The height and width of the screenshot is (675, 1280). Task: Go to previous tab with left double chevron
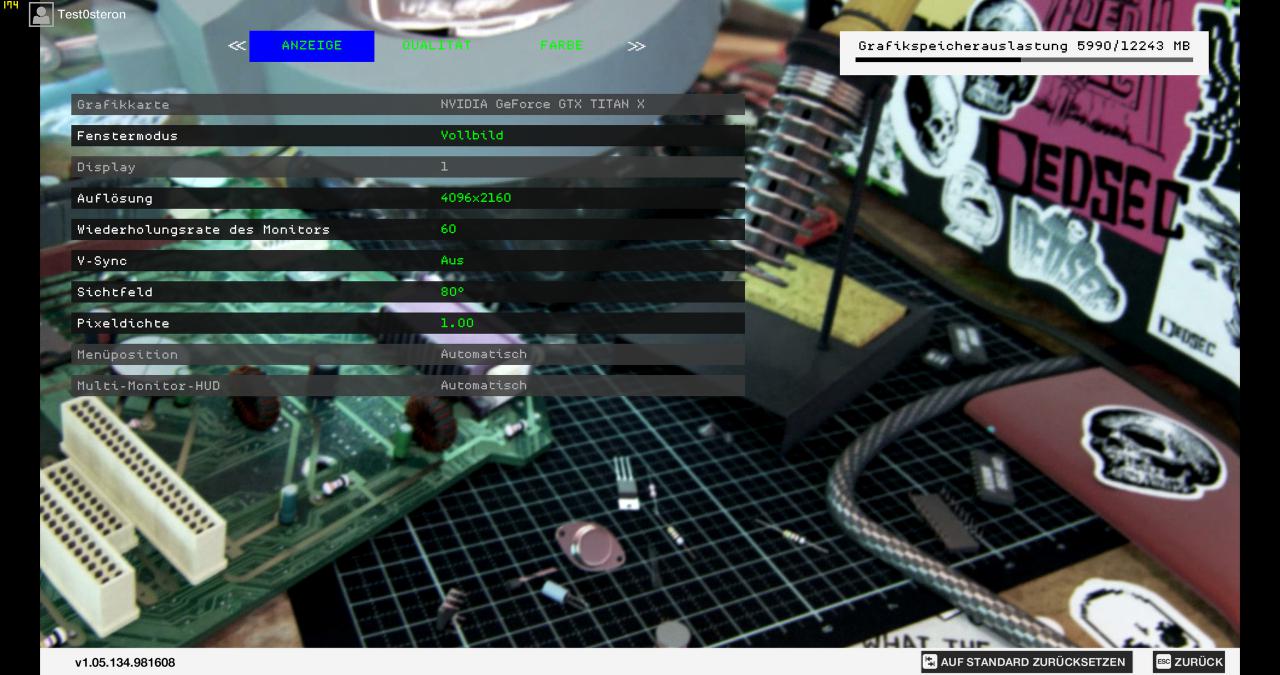(x=236, y=46)
